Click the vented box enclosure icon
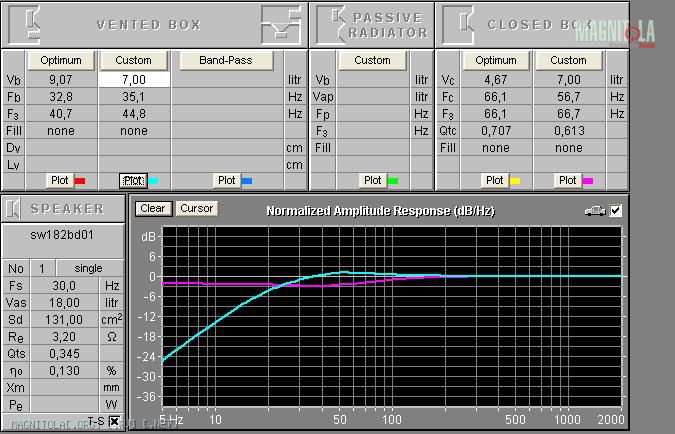The width and height of the screenshot is (675, 434). [25, 25]
